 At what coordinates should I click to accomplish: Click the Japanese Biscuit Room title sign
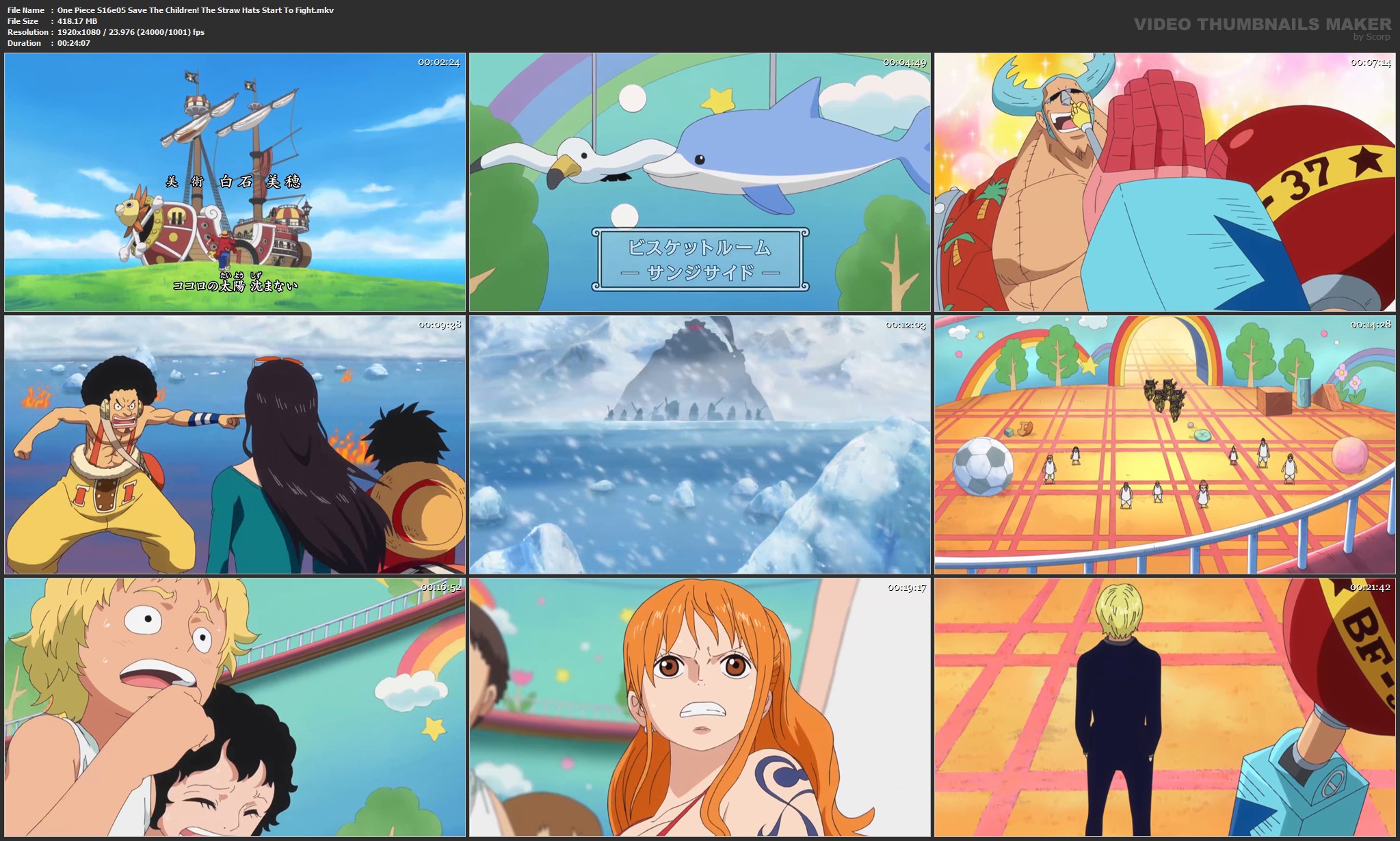[x=700, y=259]
